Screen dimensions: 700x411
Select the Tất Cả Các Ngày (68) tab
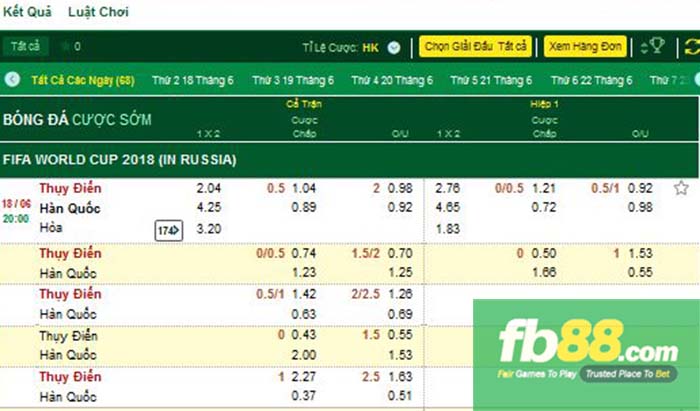[83, 80]
